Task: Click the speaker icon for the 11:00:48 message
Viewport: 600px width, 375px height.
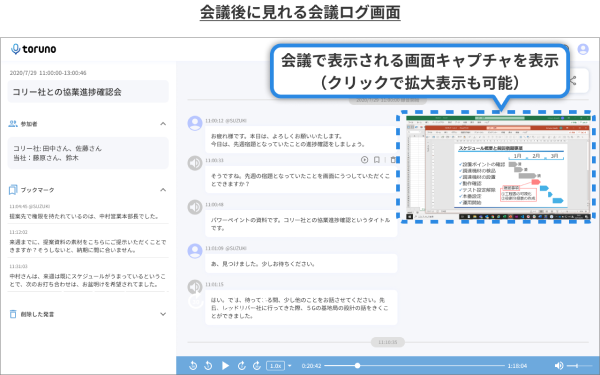Action: [x=195, y=207]
